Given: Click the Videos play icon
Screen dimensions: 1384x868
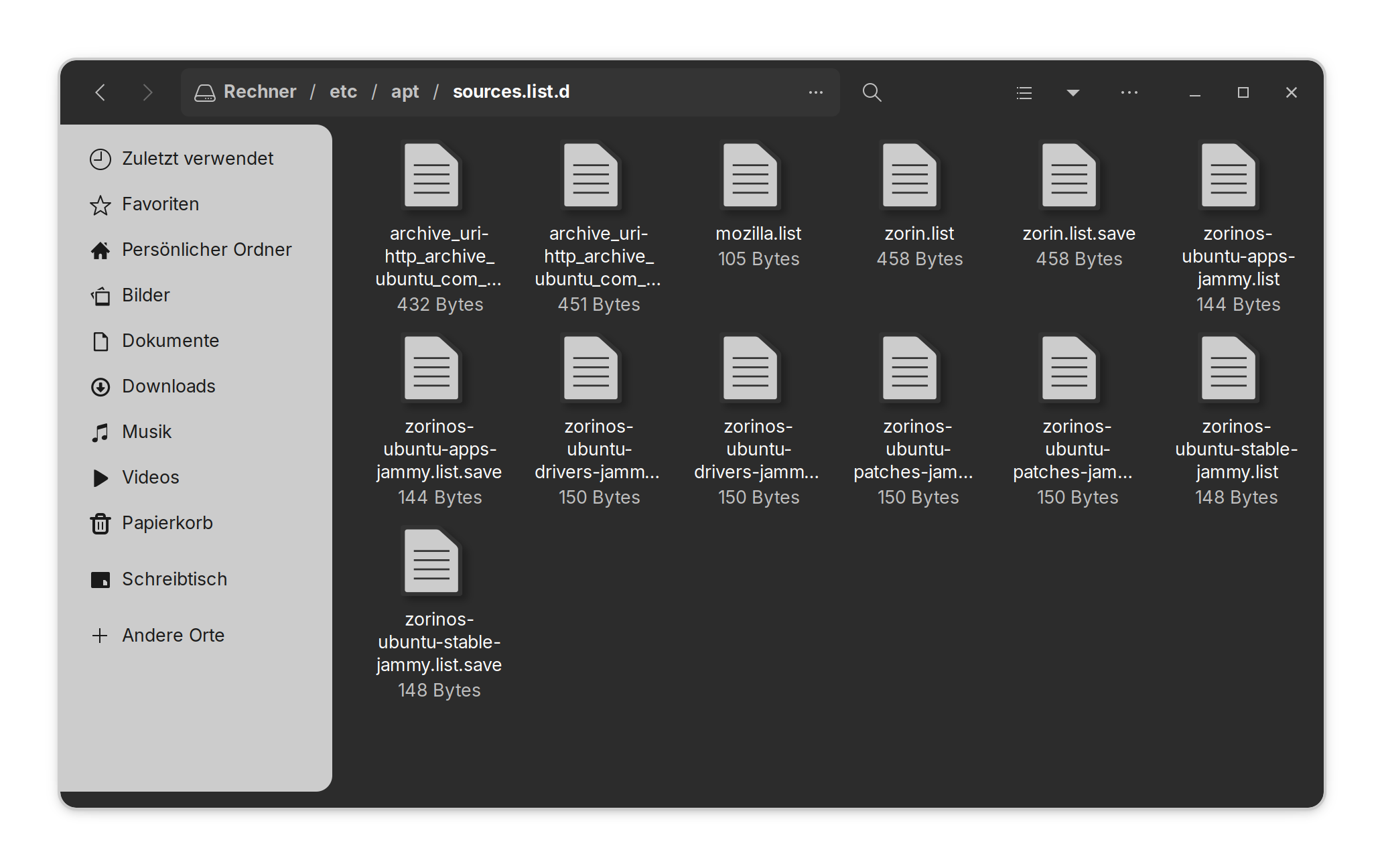Looking at the screenshot, I should pyautogui.click(x=100, y=478).
